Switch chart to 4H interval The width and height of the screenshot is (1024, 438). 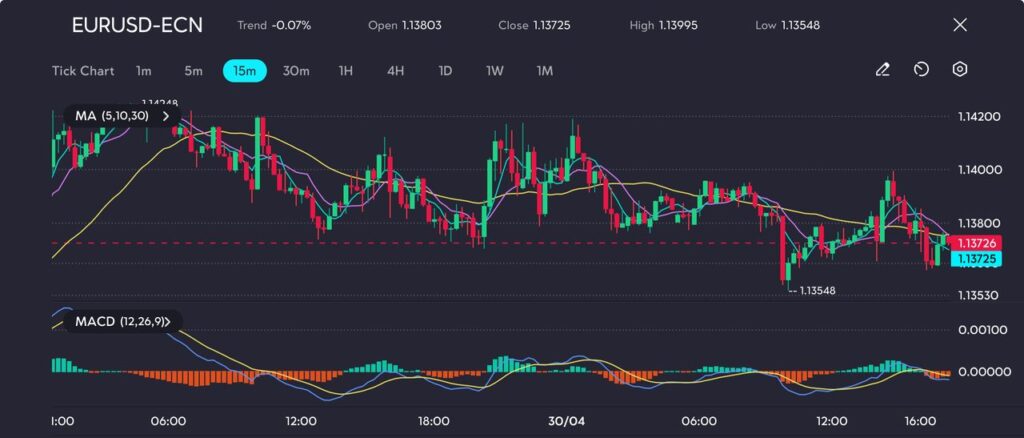pos(395,71)
